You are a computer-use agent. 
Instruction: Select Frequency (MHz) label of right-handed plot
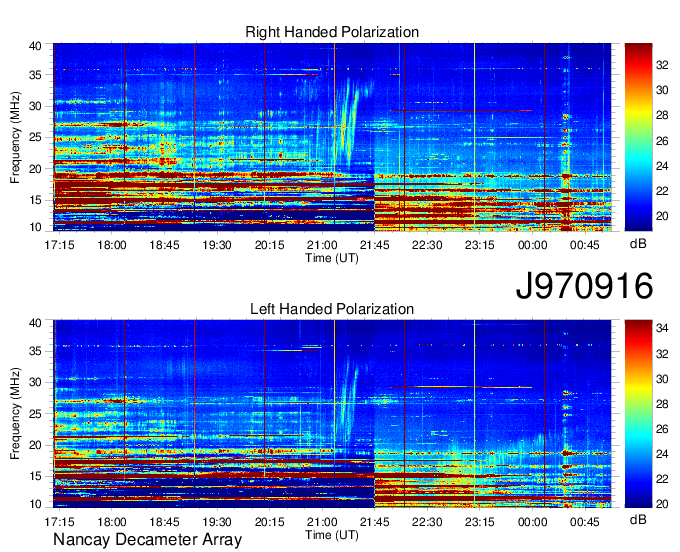coord(15,137)
